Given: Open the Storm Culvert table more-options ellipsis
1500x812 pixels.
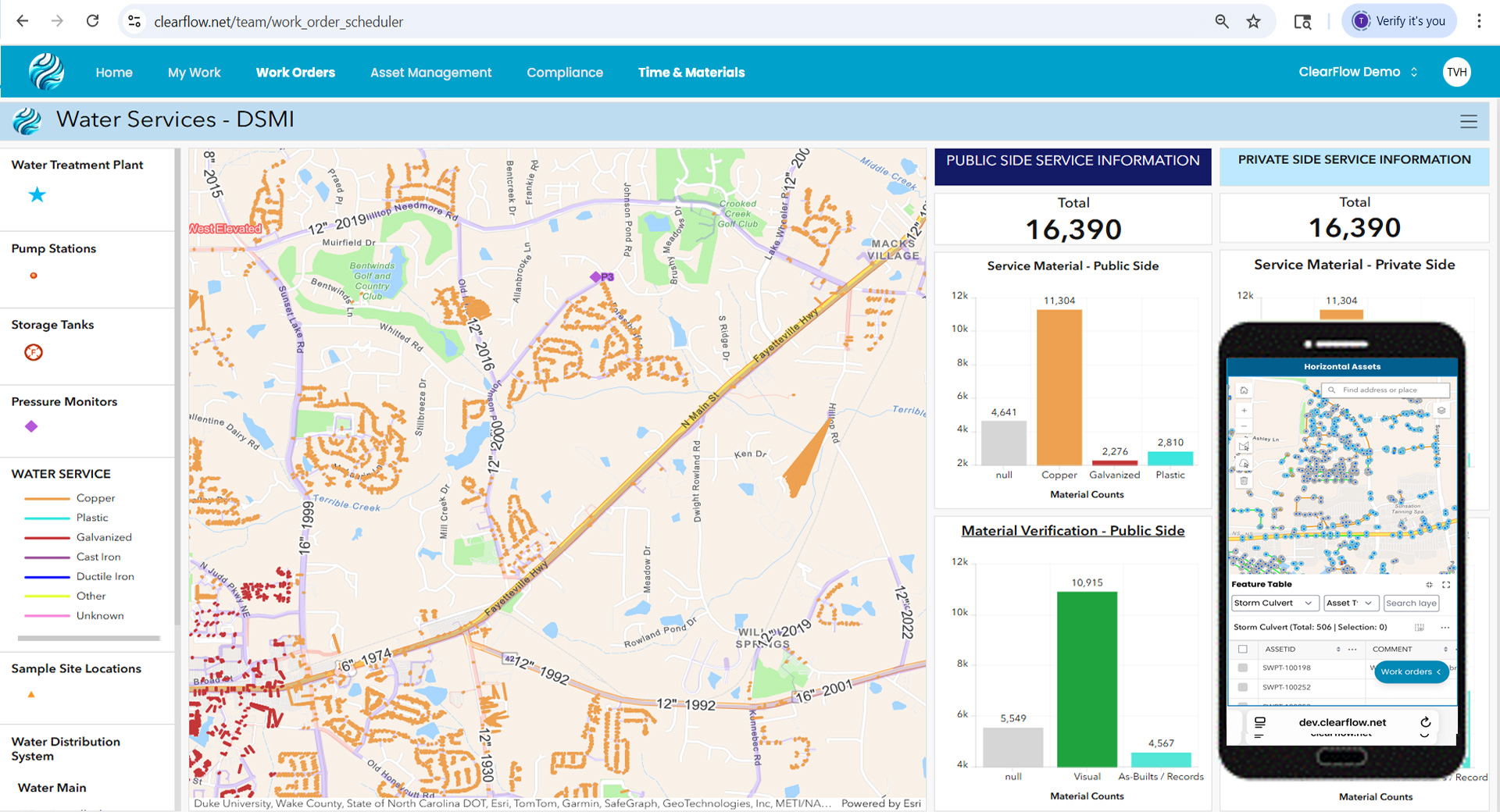Looking at the screenshot, I should (1445, 627).
